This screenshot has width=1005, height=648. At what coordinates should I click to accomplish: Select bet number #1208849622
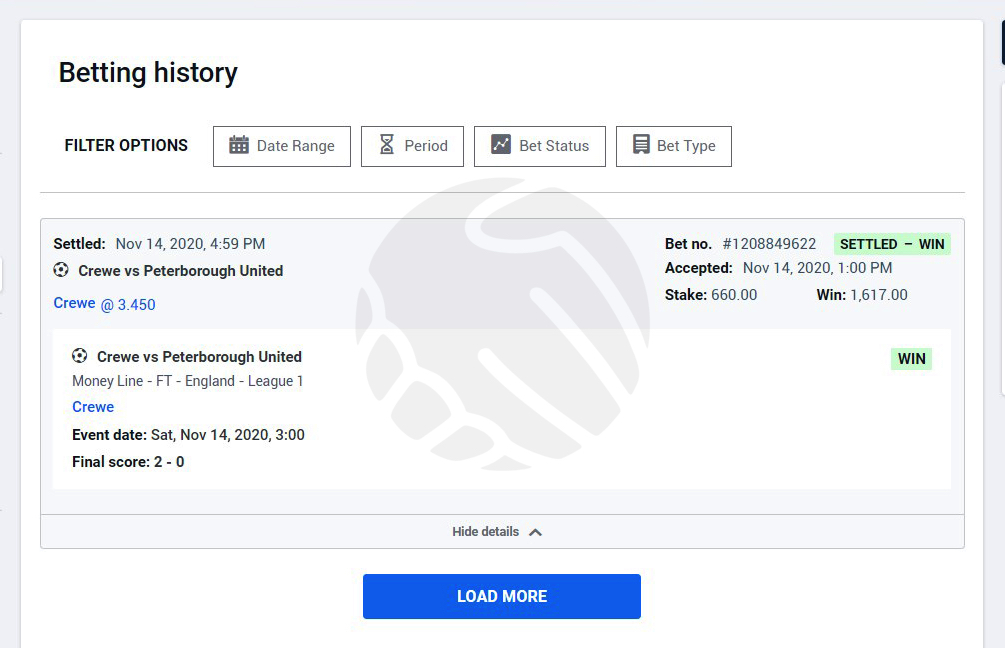769,244
